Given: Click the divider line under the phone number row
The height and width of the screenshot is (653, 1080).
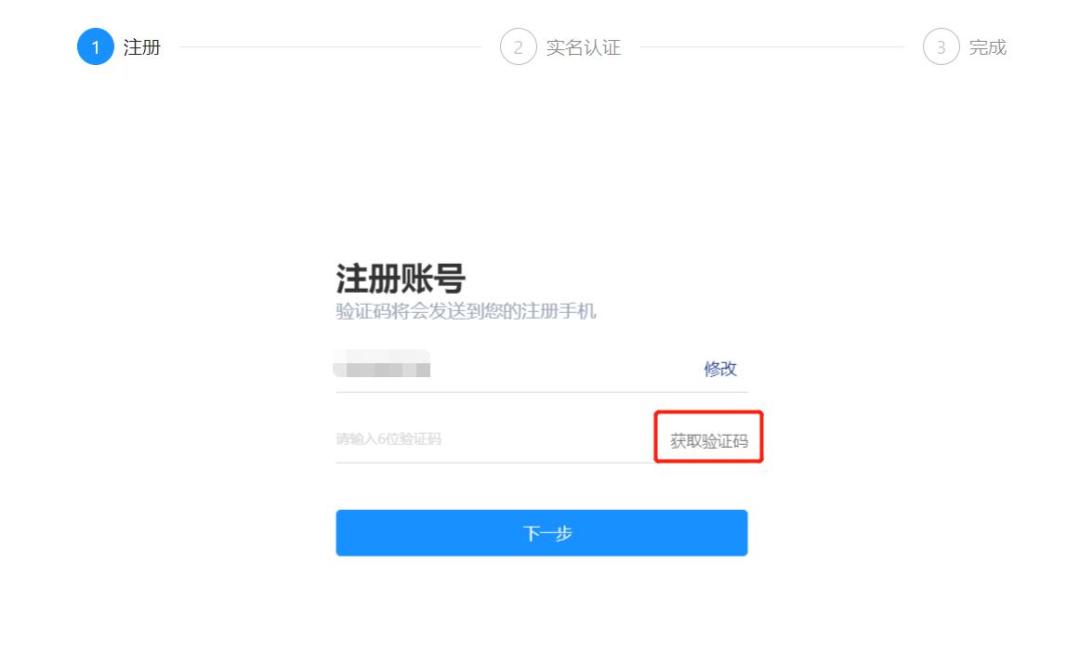Looking at the screenshot, I should coord(541,392).
